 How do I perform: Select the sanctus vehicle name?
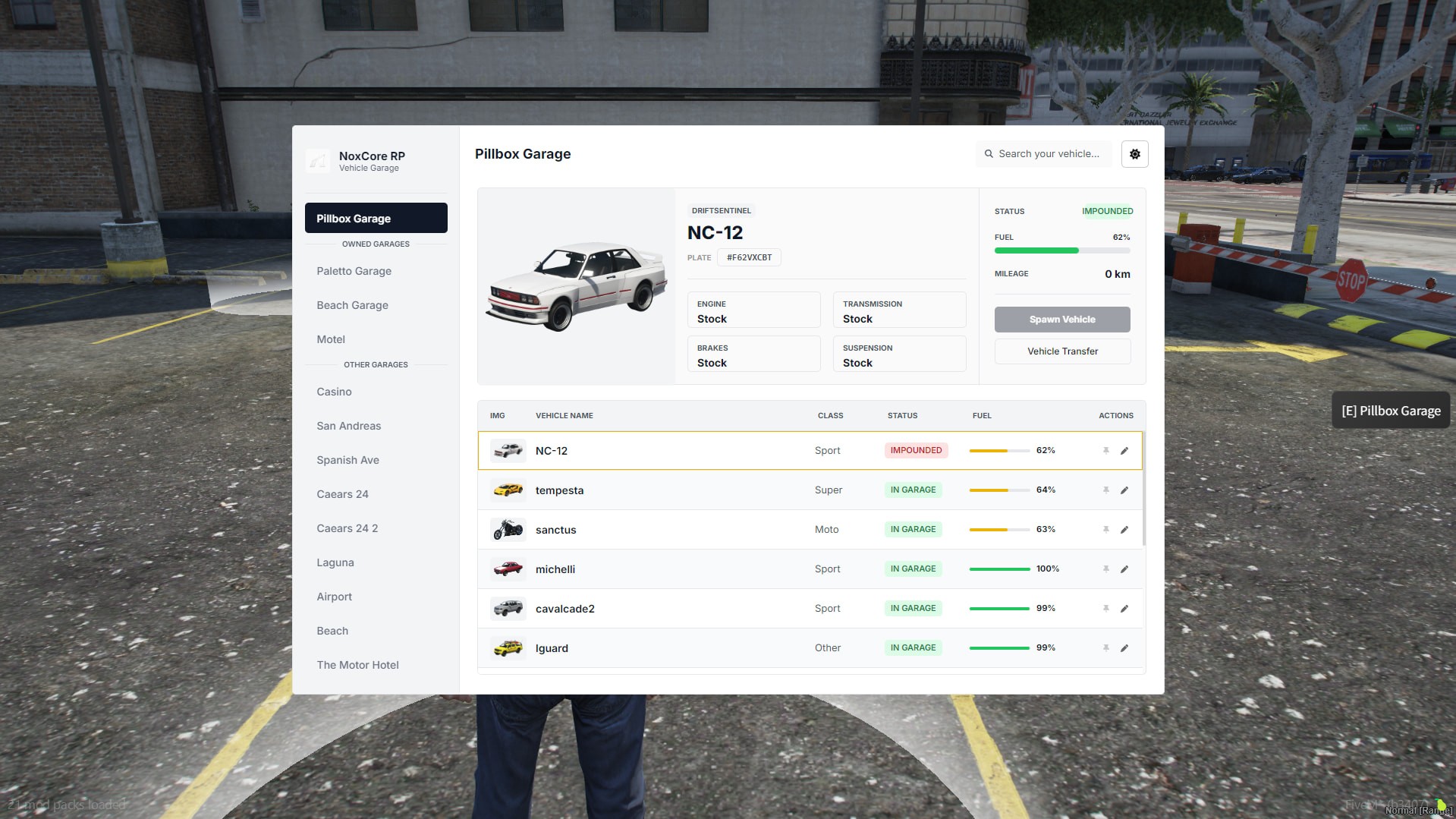(x=555, y=530)
